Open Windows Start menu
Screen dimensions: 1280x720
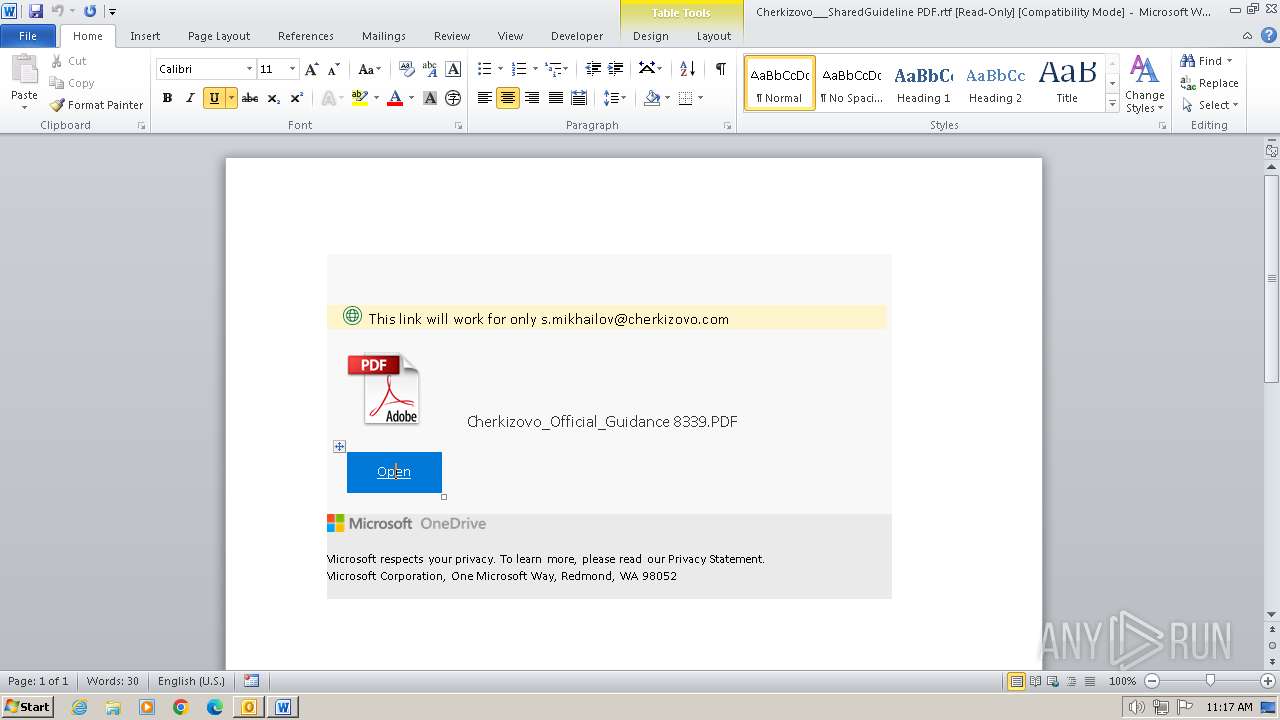click(x=27, y=707)
